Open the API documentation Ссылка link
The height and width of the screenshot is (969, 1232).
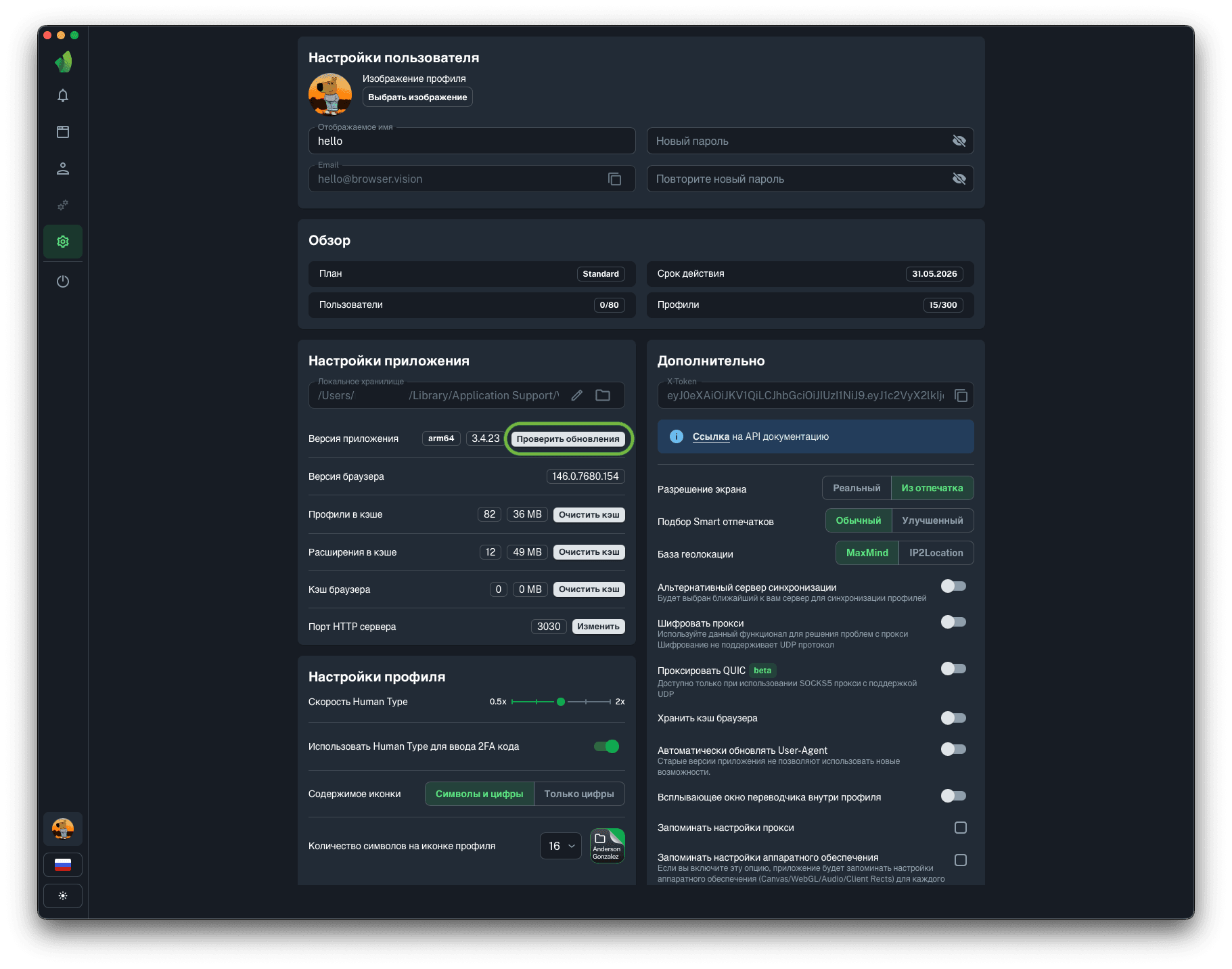tap(710, 436)
